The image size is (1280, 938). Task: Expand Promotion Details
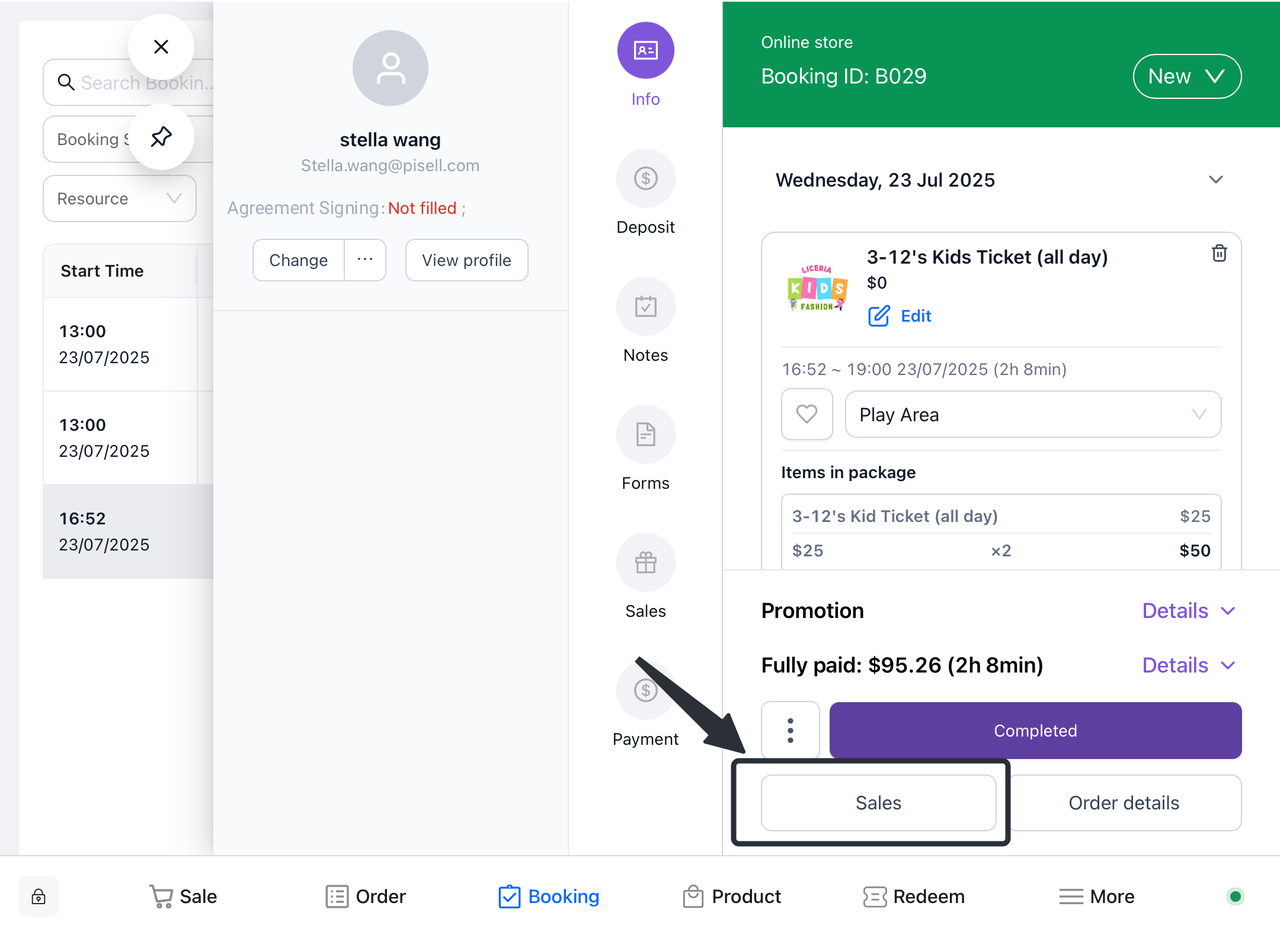pos(1188,611)
